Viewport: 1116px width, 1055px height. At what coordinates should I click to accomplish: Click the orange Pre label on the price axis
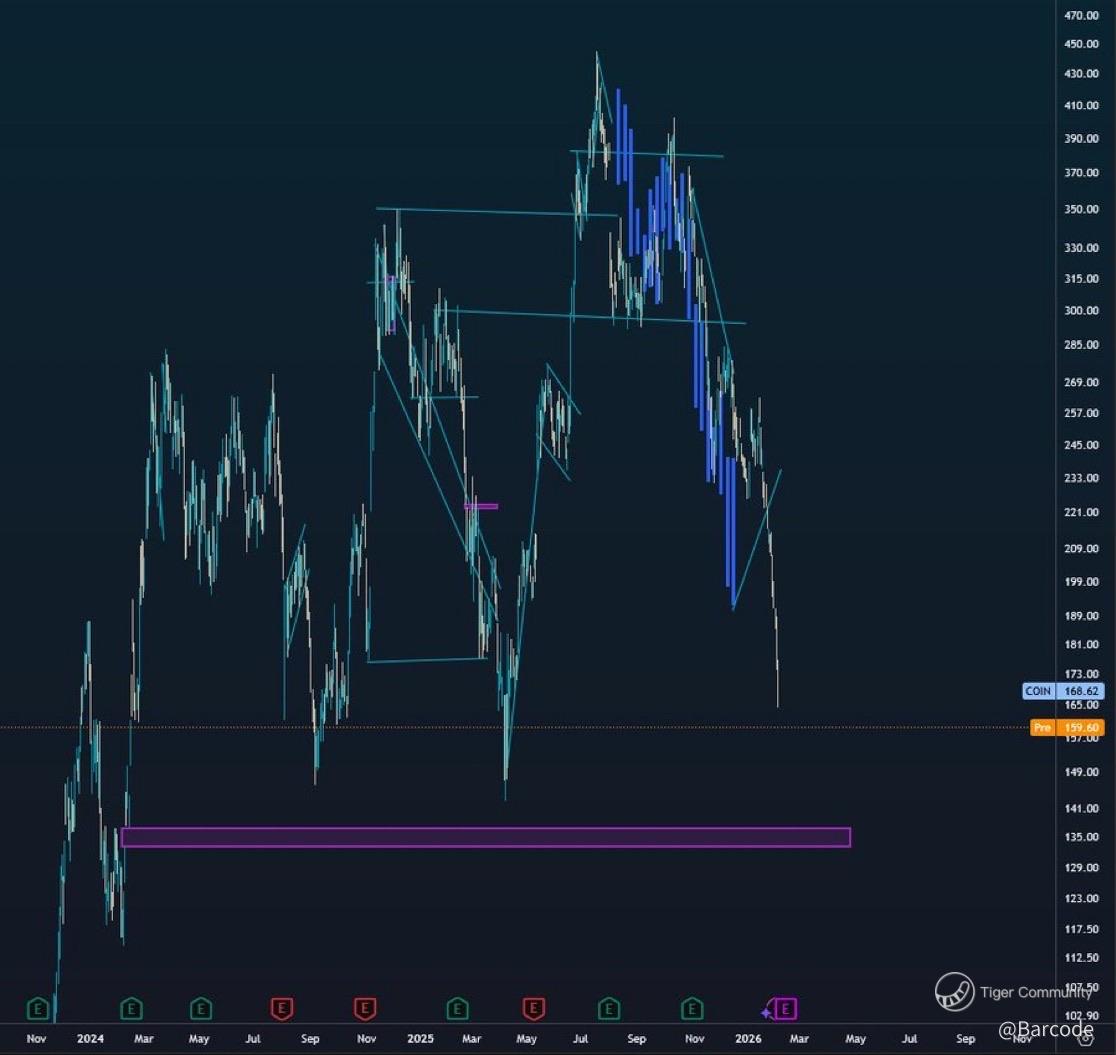tap(1043, 727)
